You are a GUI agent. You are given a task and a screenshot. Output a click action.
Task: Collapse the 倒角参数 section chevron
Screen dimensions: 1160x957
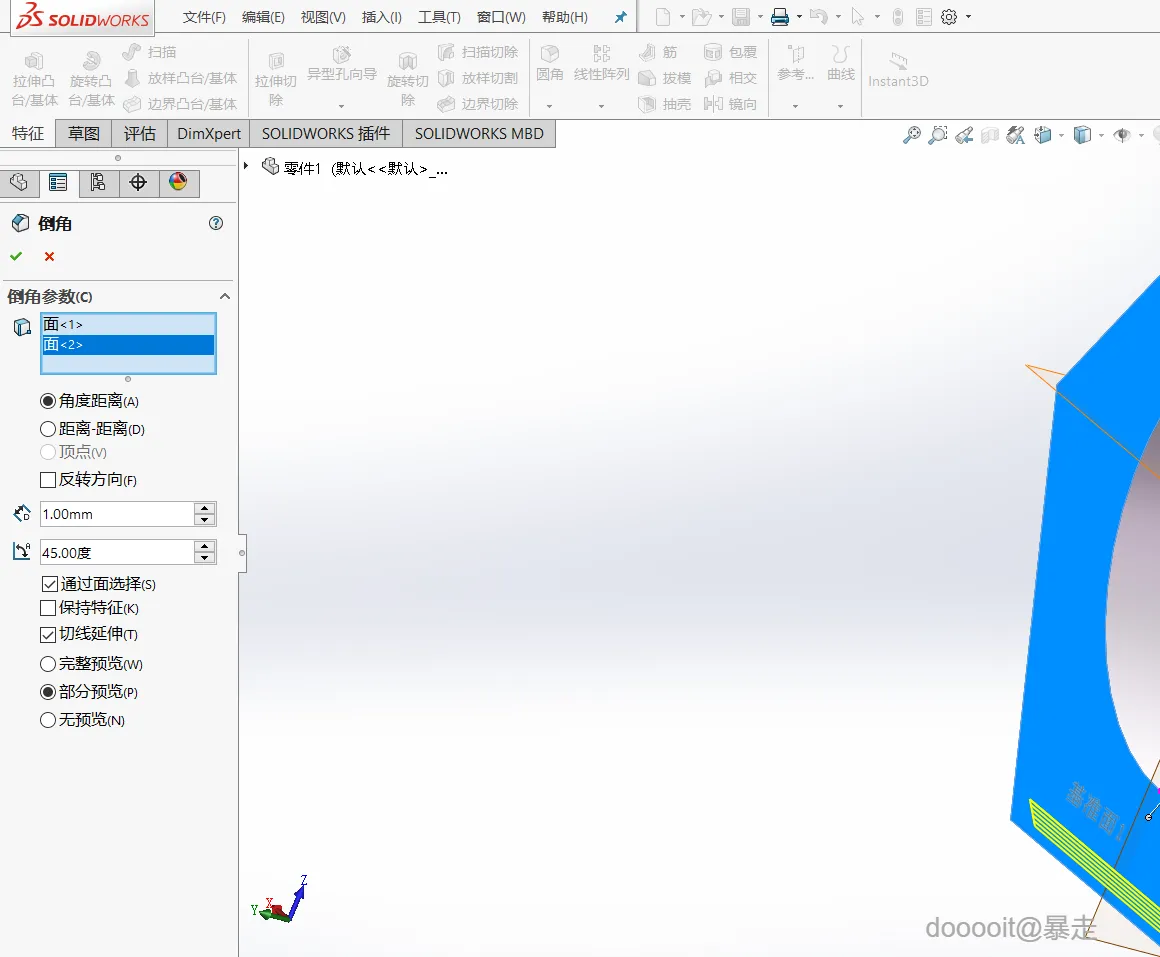point(225,296)
